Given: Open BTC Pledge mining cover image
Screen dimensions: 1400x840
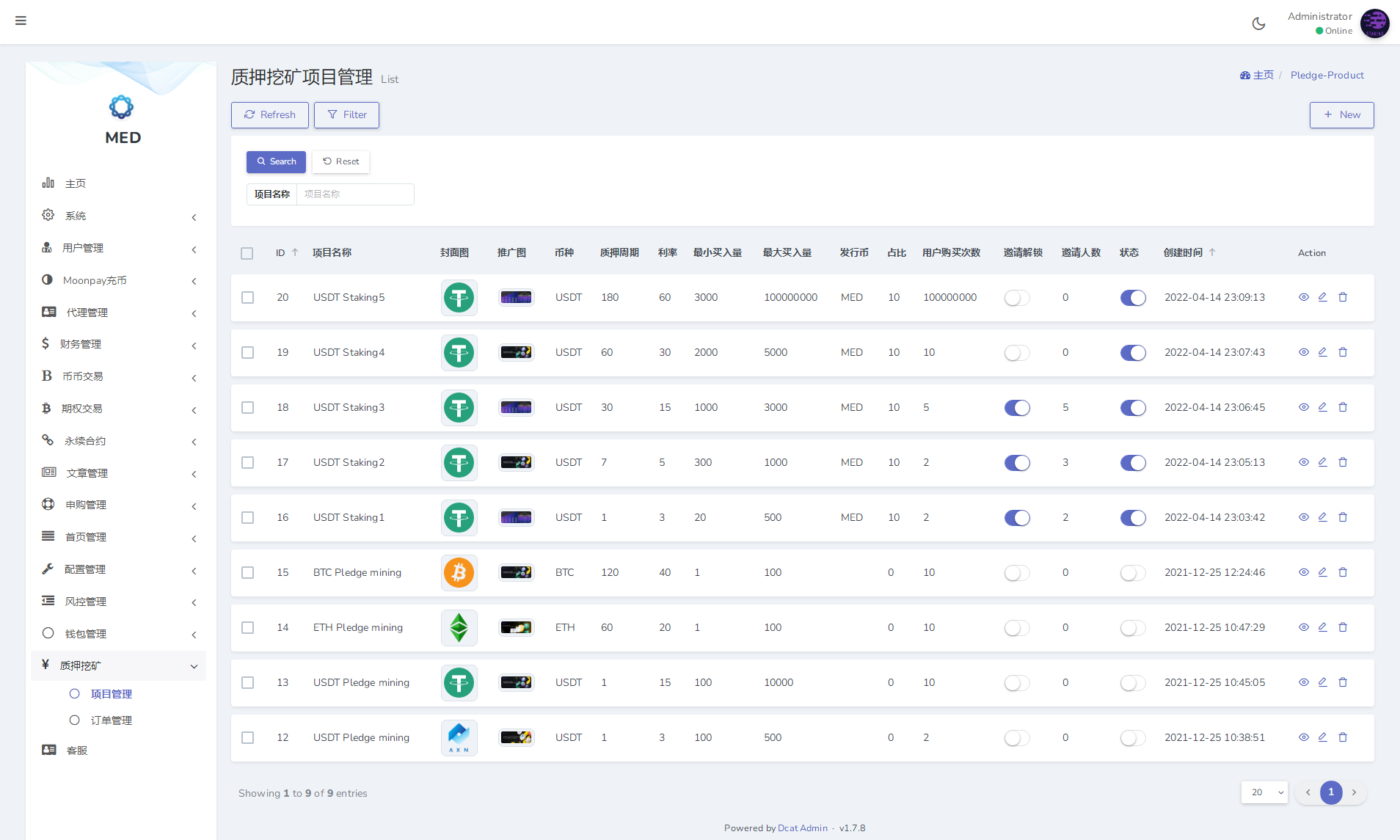Looking at the screenshot, I should (x=459, y=572).
